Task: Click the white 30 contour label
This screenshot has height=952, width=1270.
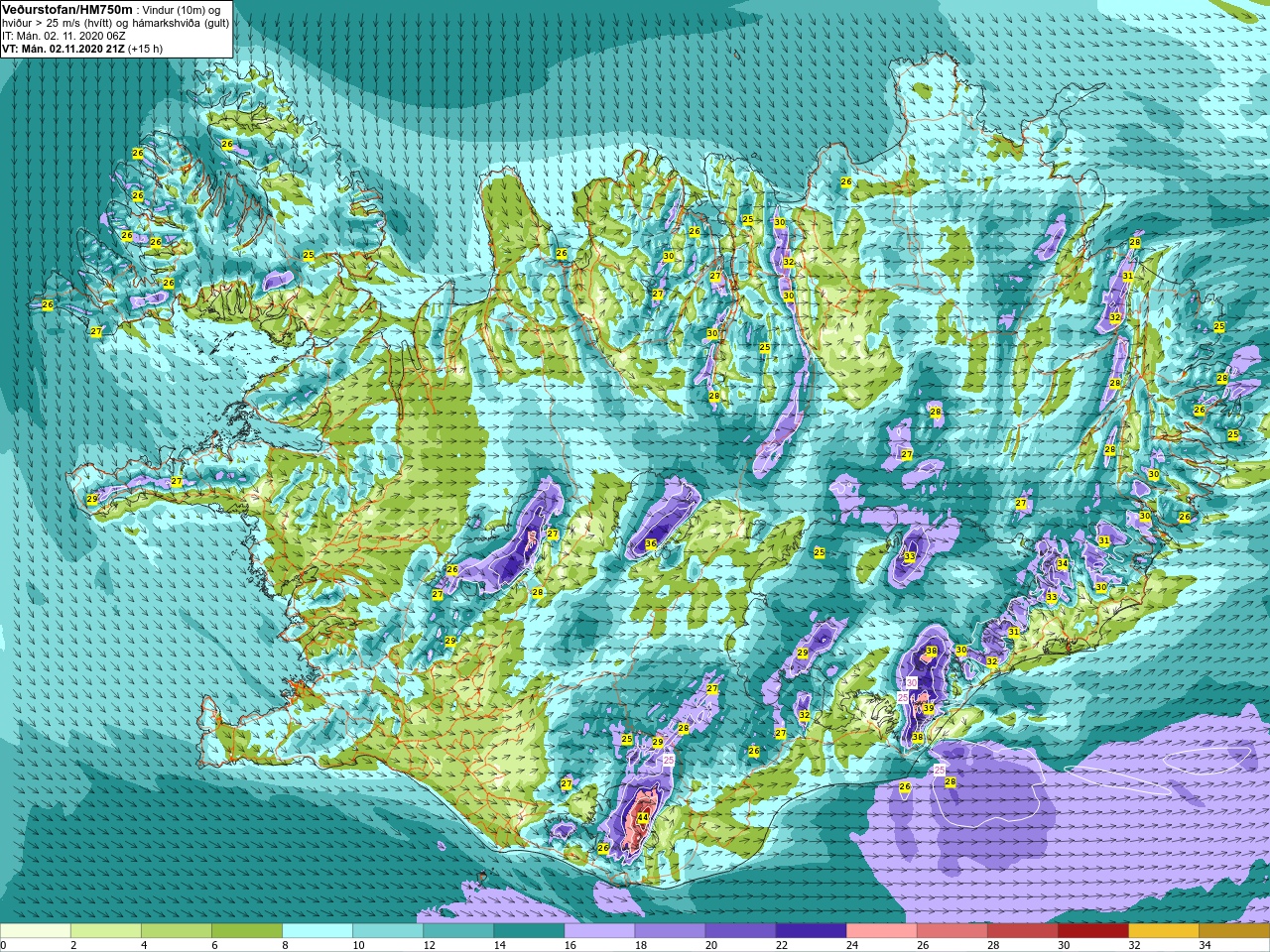Action: 912,683
